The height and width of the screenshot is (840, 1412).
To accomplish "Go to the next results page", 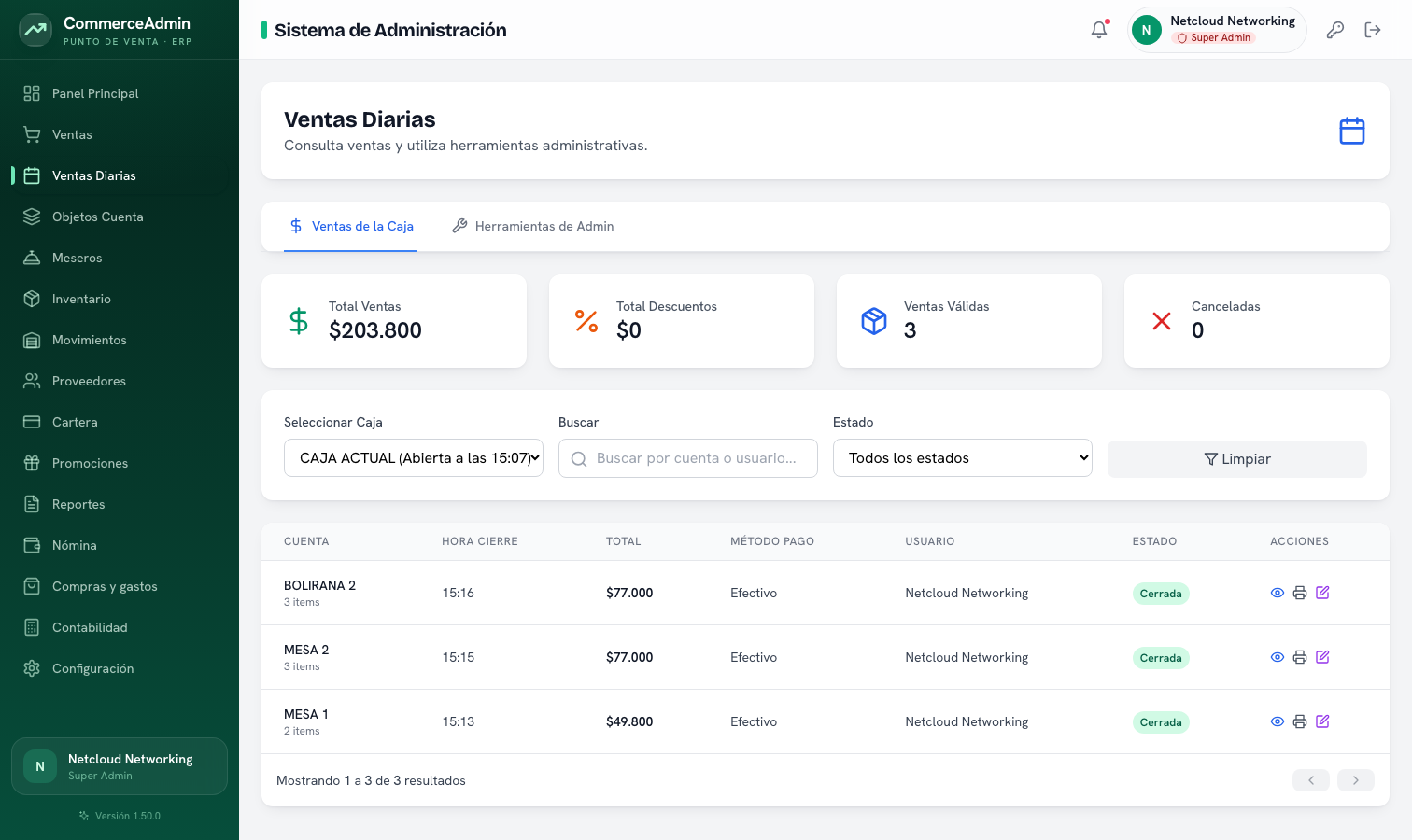I will (x=1356, y=780).
